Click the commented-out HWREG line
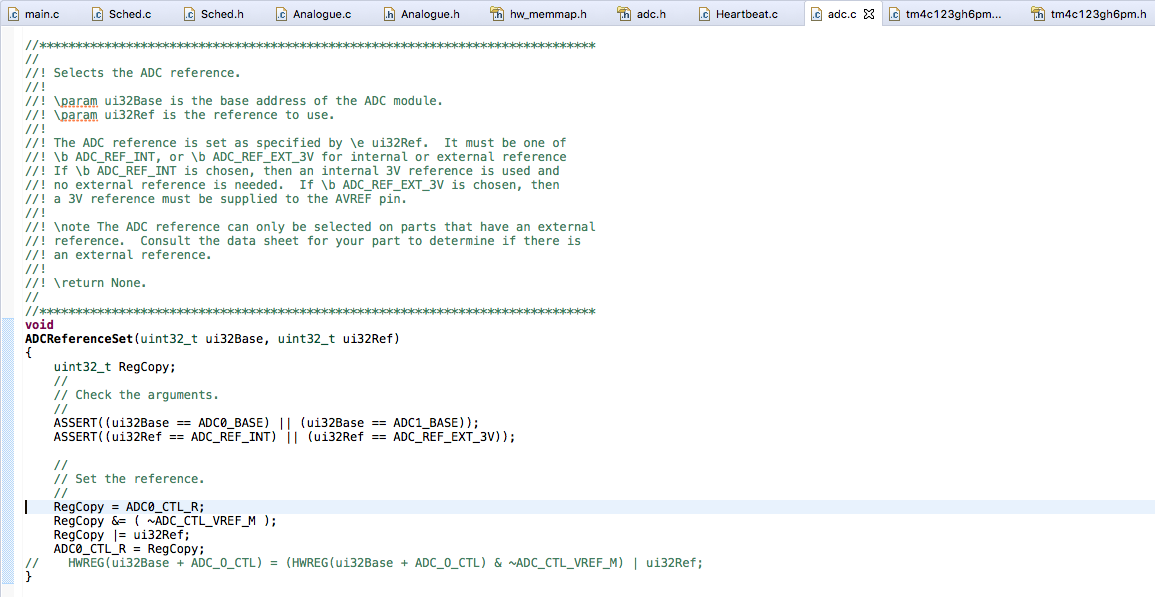Screen dimensions: 1155x597 tap(364, 563)
